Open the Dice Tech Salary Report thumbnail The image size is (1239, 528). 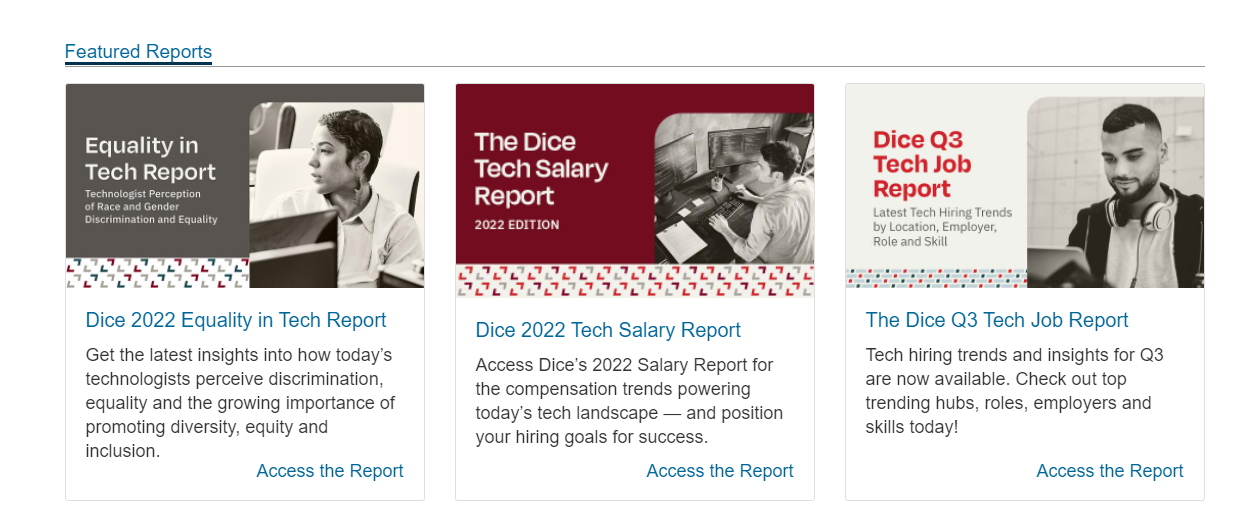[x=634, y=190]
